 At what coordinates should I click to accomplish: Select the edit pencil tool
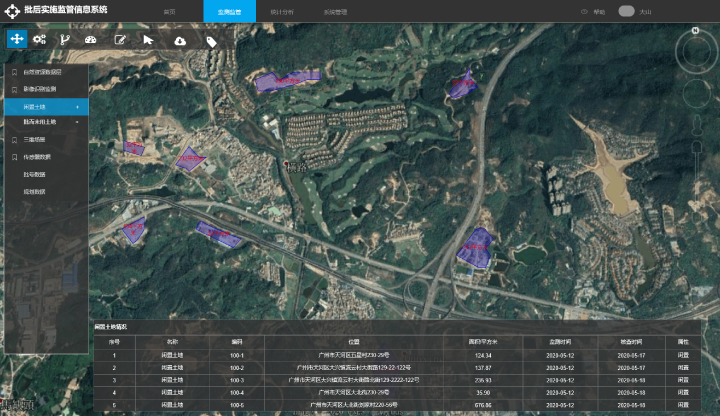(120, 40)
